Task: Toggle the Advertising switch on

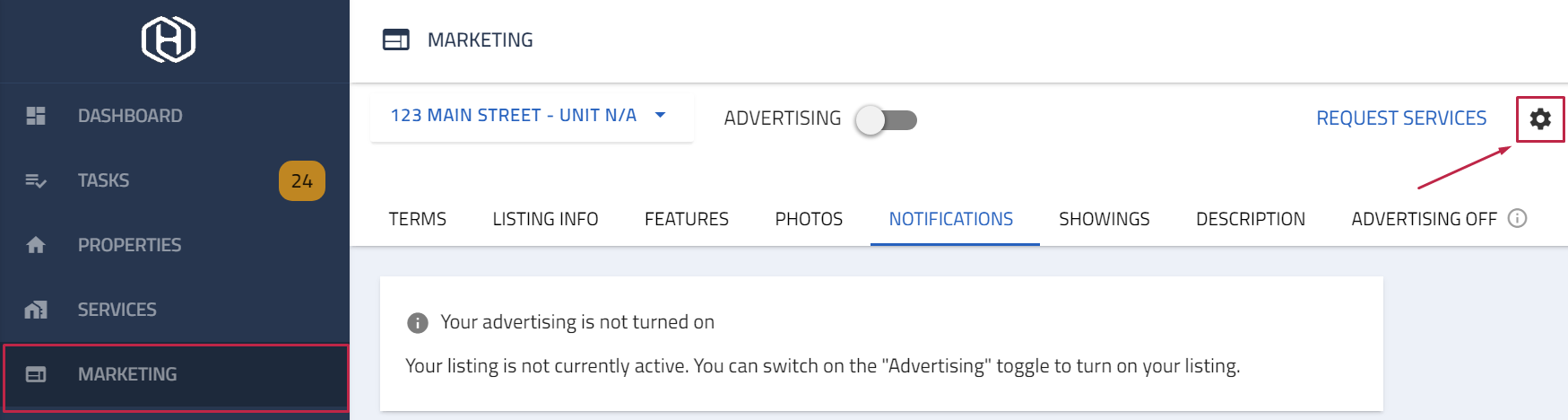Action: [886, 119]
